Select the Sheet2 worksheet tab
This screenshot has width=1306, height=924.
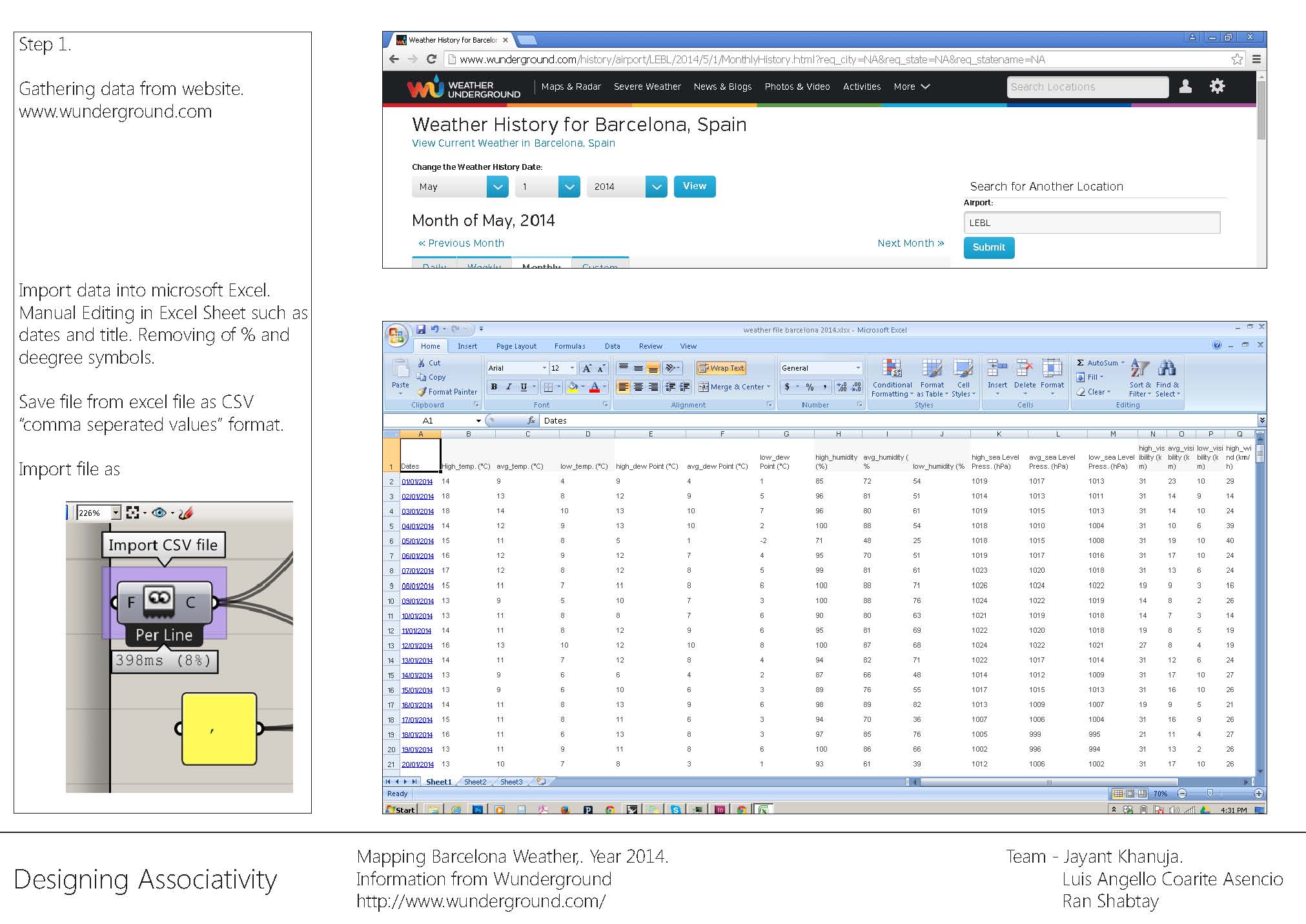[475, 782]
